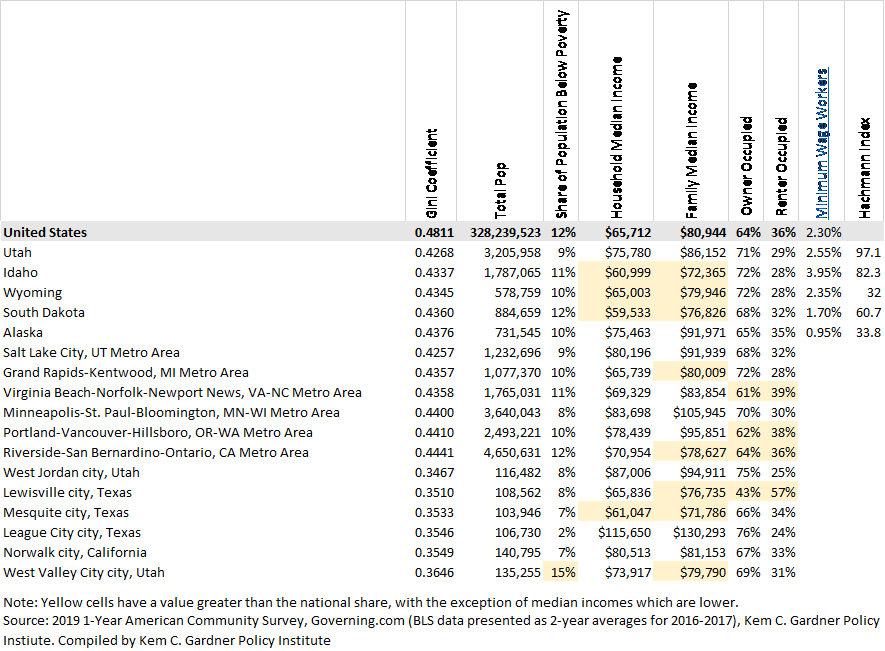
Task: Click Utah's Gini coefficient 0.4268
Action: click(434, 252)
